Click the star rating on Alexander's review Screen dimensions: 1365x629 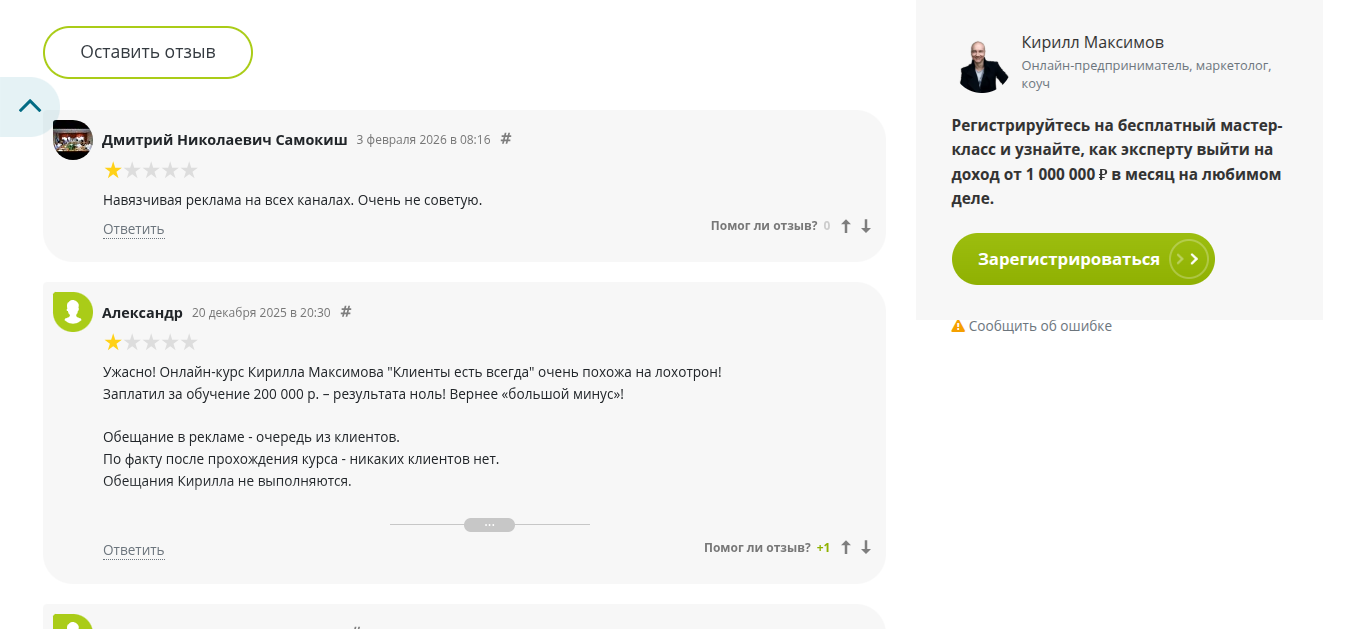151,342
